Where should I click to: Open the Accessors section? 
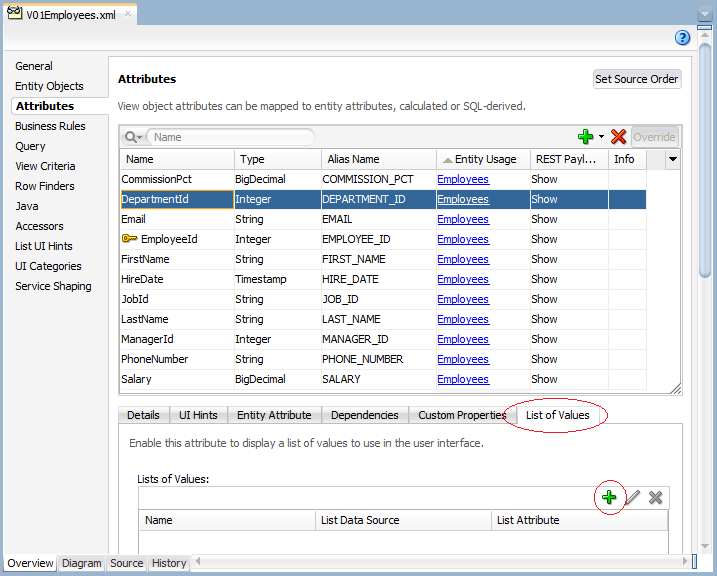[39, 226]
